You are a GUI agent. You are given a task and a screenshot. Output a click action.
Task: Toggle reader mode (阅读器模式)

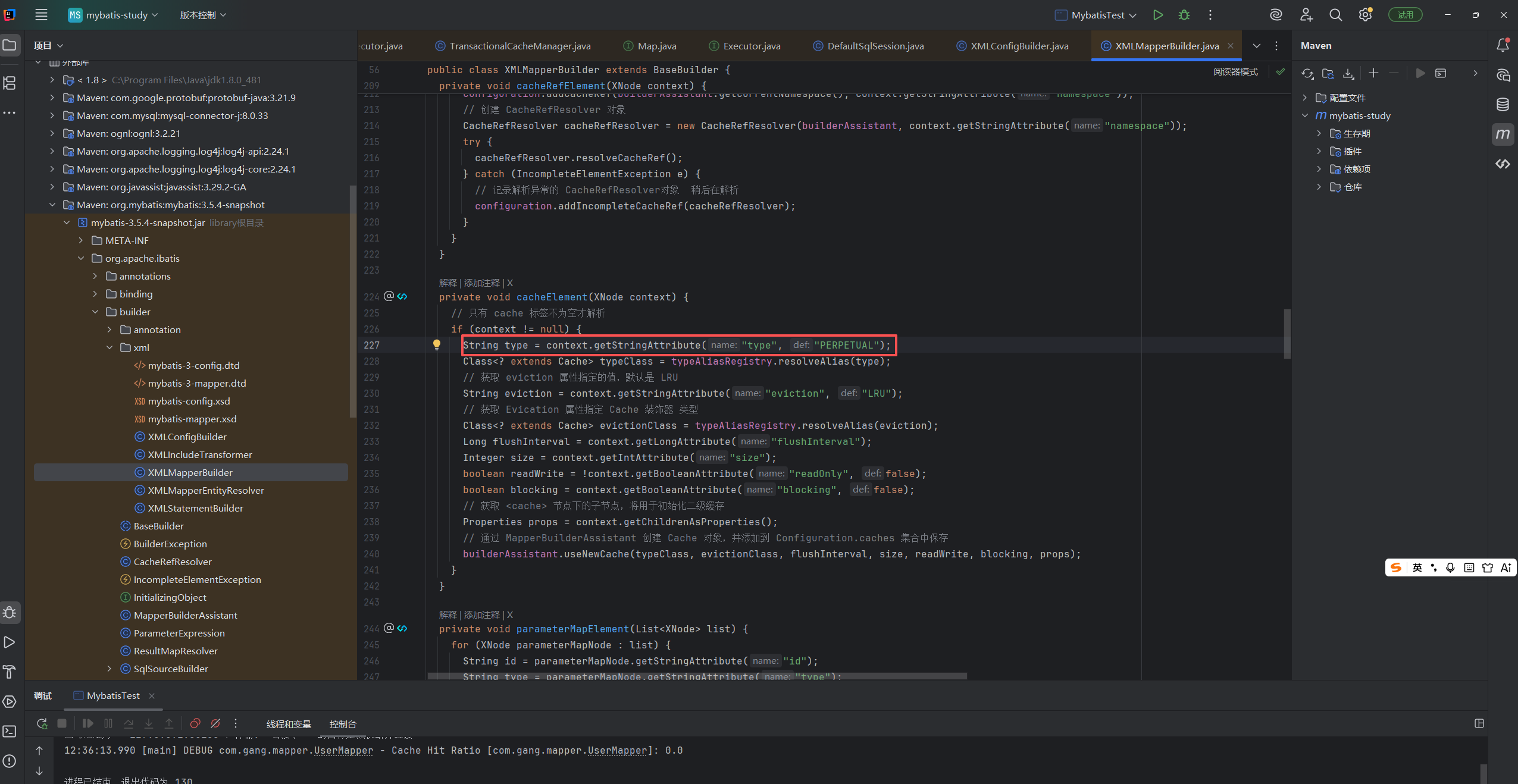pos(1235,72)
